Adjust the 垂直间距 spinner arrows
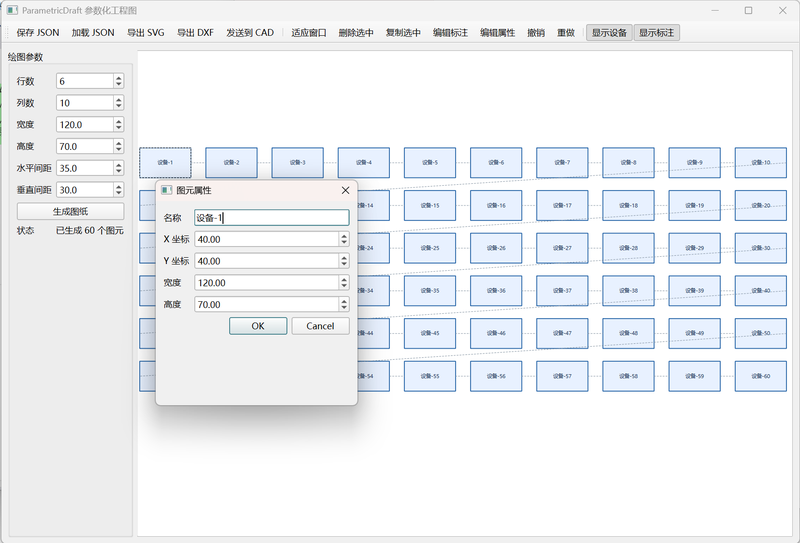The height and width of the screenshot is (543, 800). 119,190
